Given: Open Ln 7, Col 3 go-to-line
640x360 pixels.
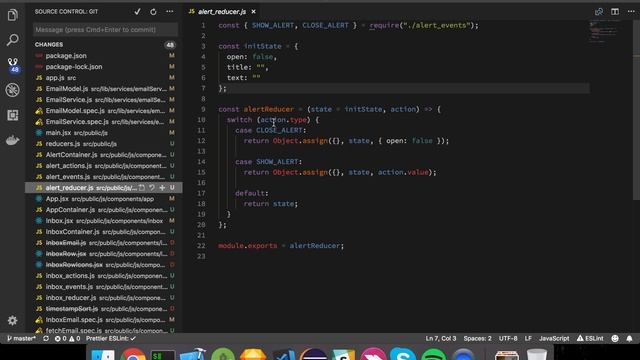Looking at the screenshot, I should [441, 338].
